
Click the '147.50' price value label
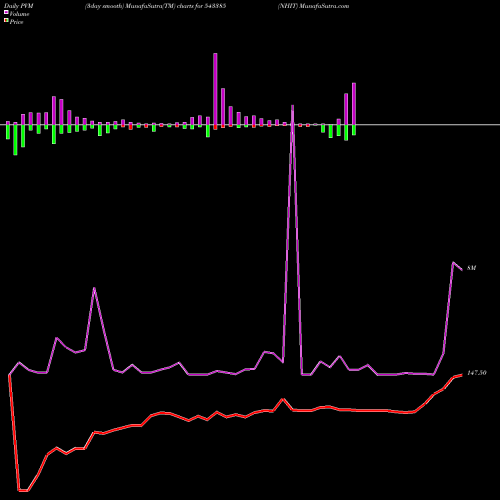[x=477, y=373]
